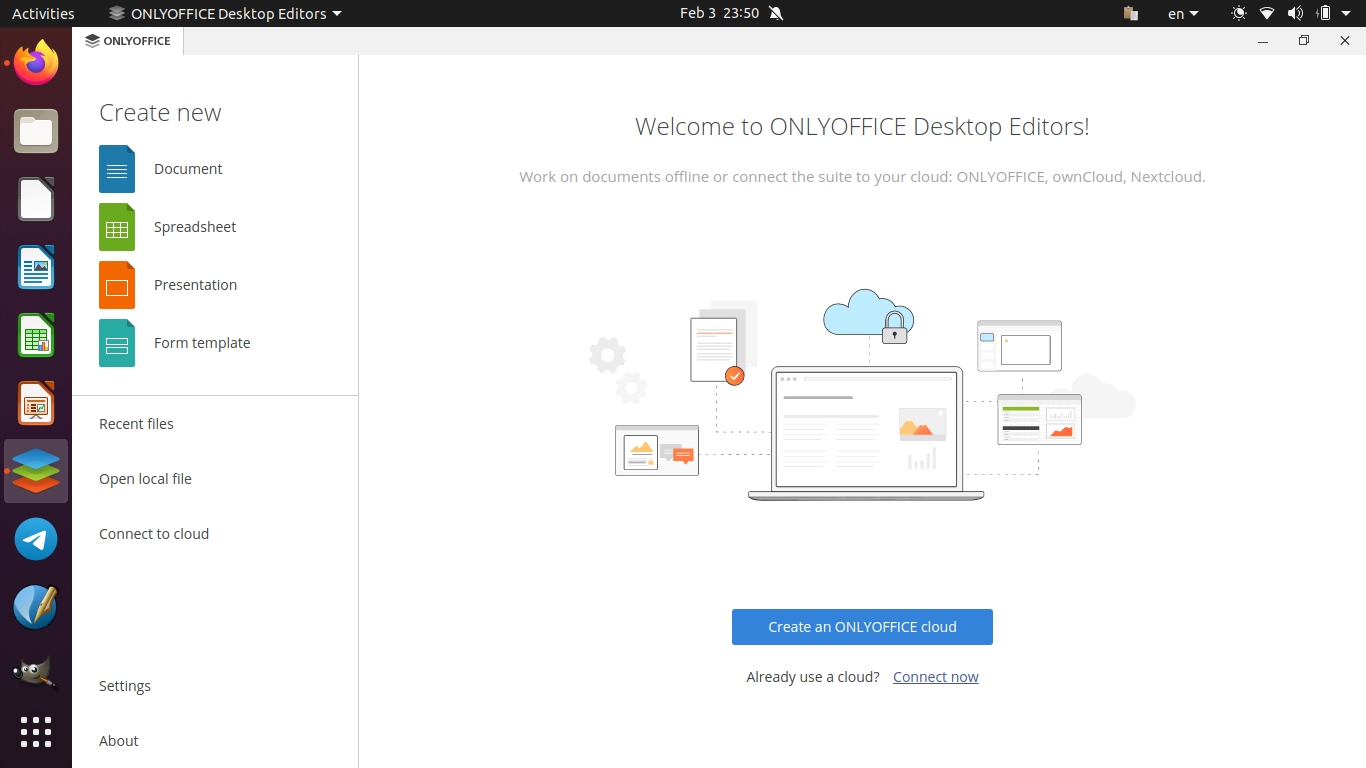Open the en keyboard layout dropdown

pos(1183,13)
